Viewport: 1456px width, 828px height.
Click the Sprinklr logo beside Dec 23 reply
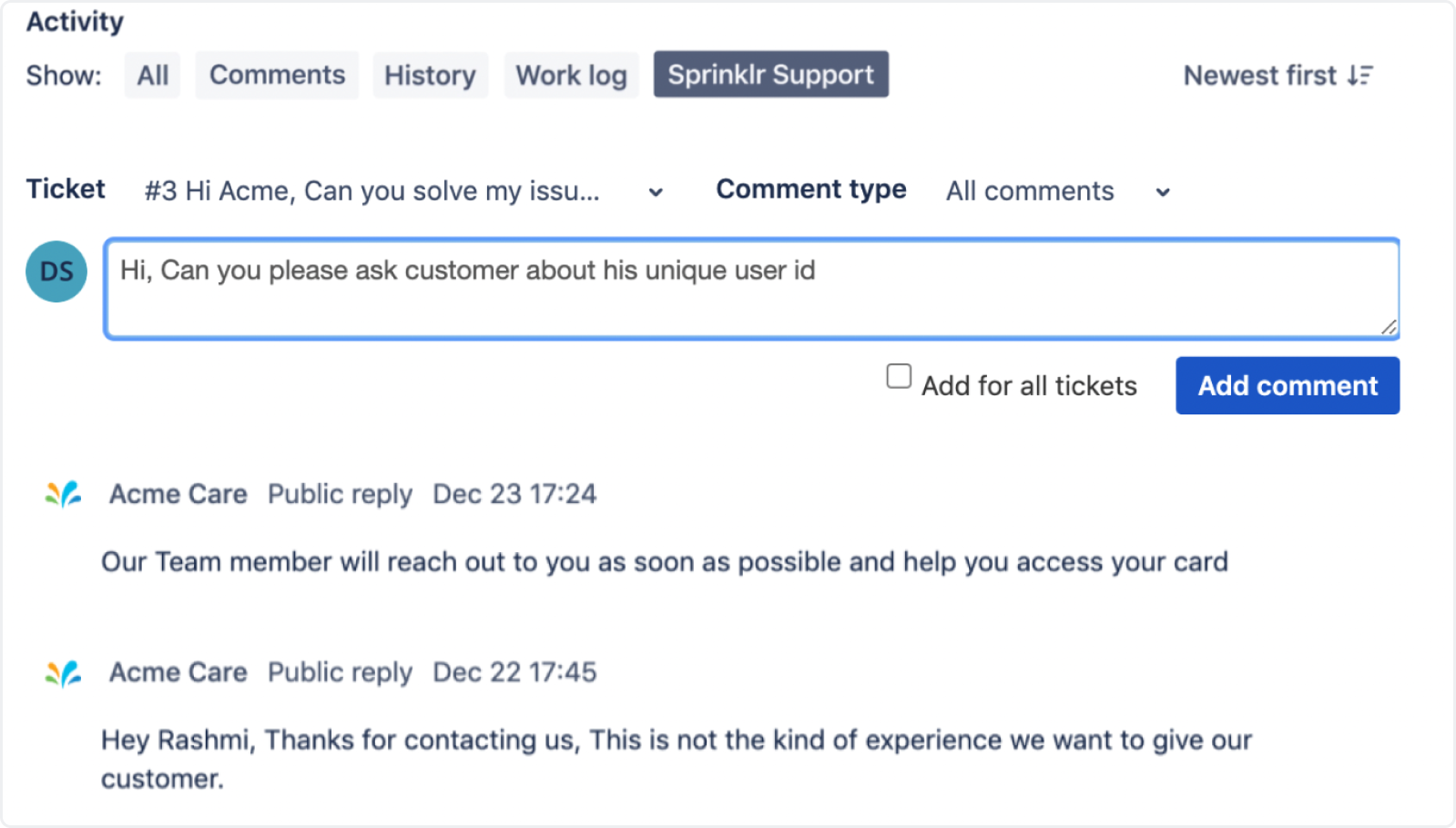pyautogui.click(x=64, y=494)
